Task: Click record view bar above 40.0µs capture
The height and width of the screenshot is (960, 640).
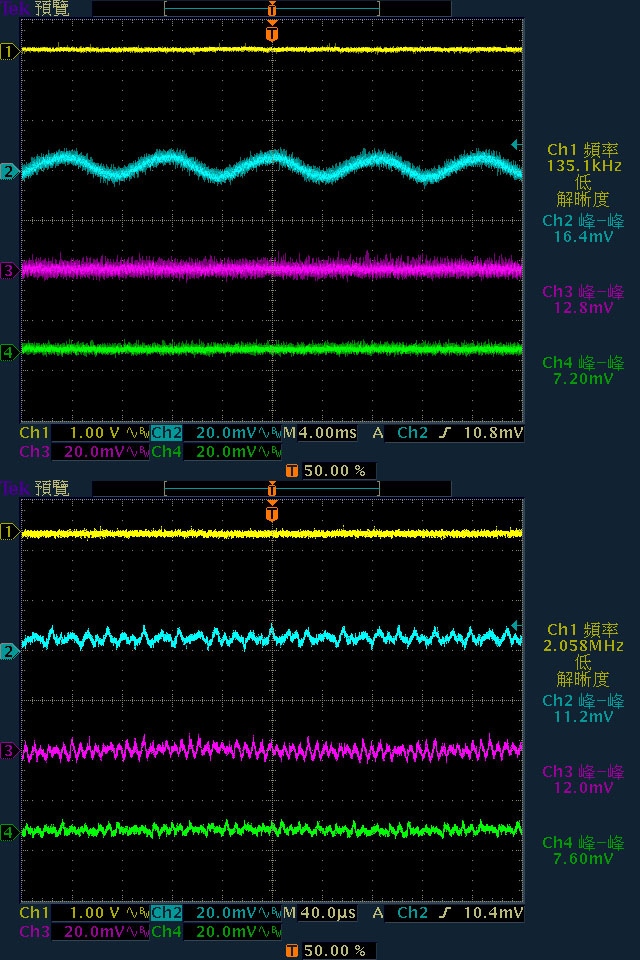Action: pos(272,489)
